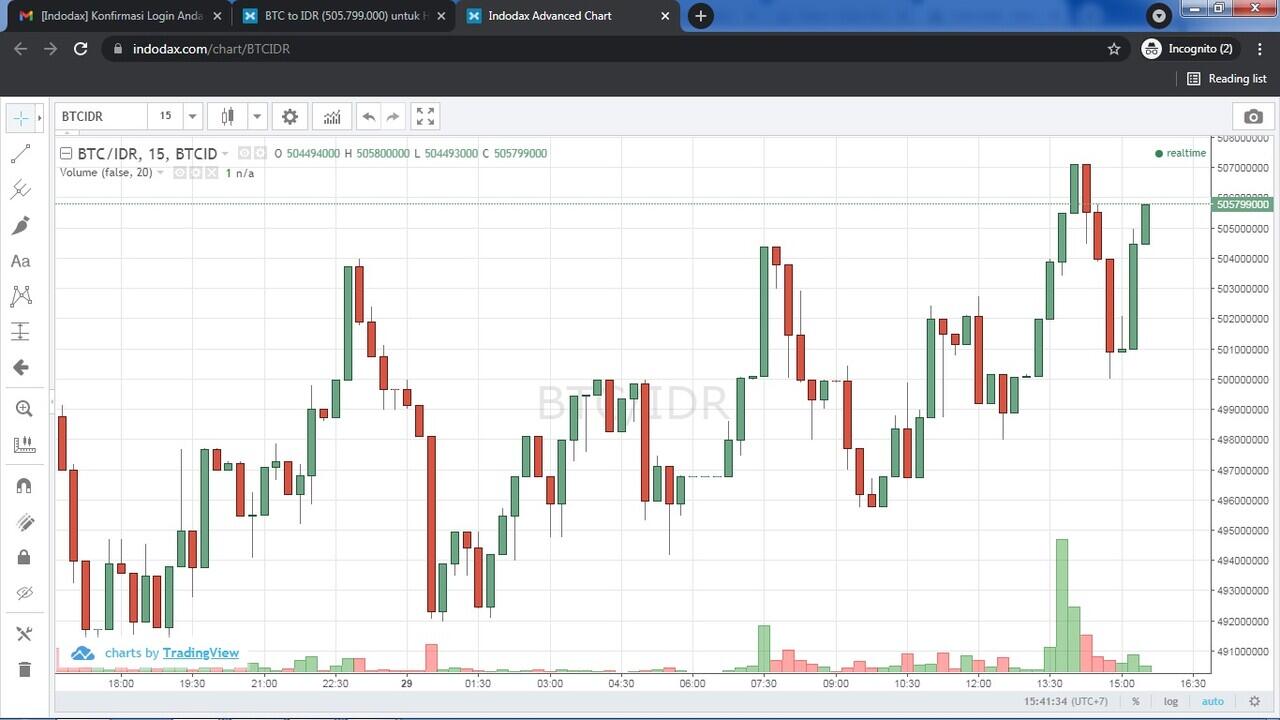Click the 15:41:34 (UTC+7) timezone clock
Image resolution: width=1280 pixels, height=720 pixels.
[1065, 702]
